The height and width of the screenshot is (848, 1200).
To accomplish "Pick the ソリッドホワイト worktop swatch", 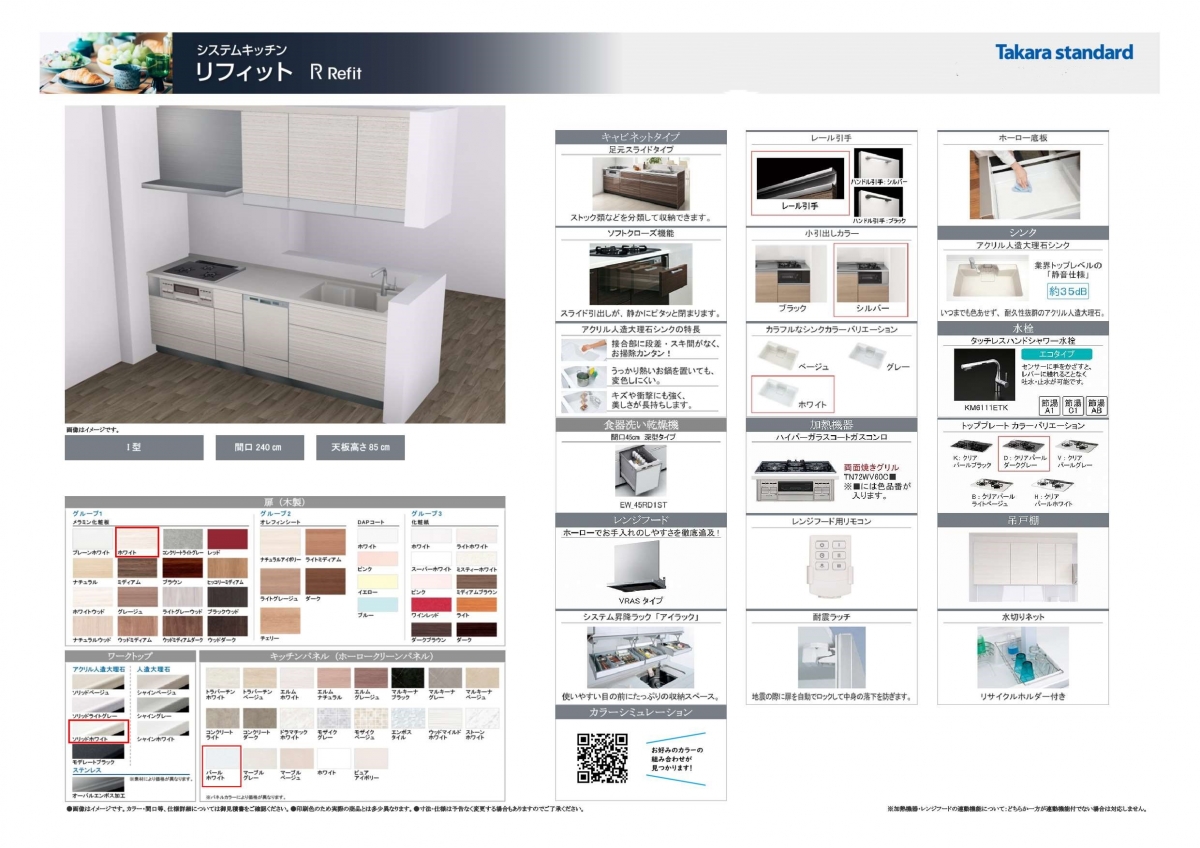I will (98, 731).
